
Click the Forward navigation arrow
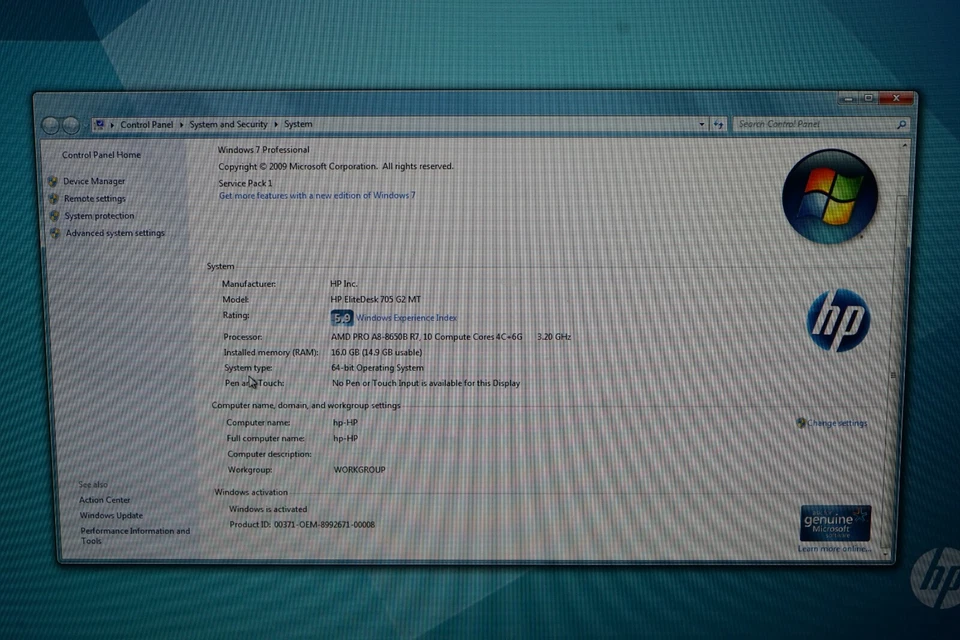pos(70,125)
